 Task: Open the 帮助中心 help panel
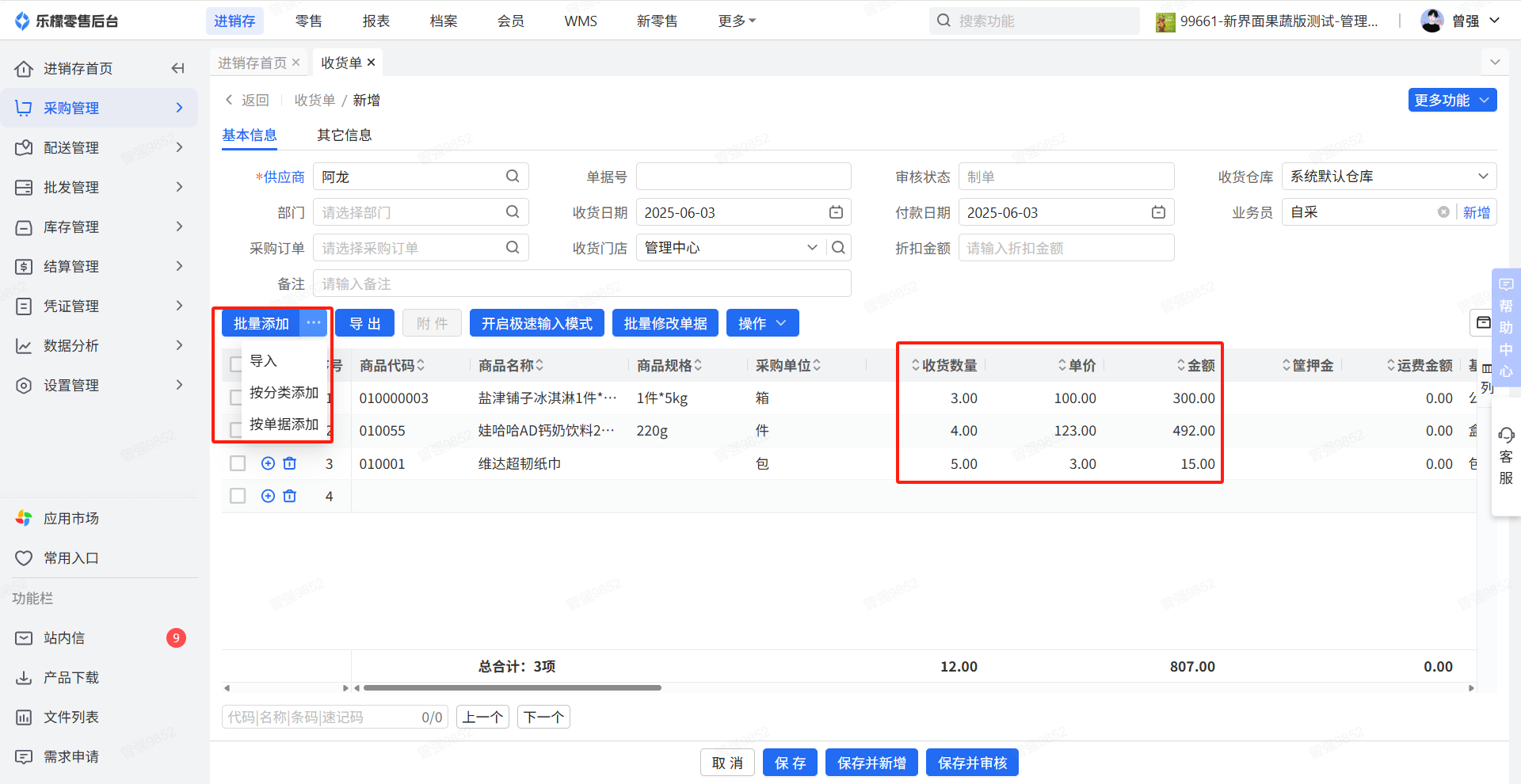[1506, 327]
